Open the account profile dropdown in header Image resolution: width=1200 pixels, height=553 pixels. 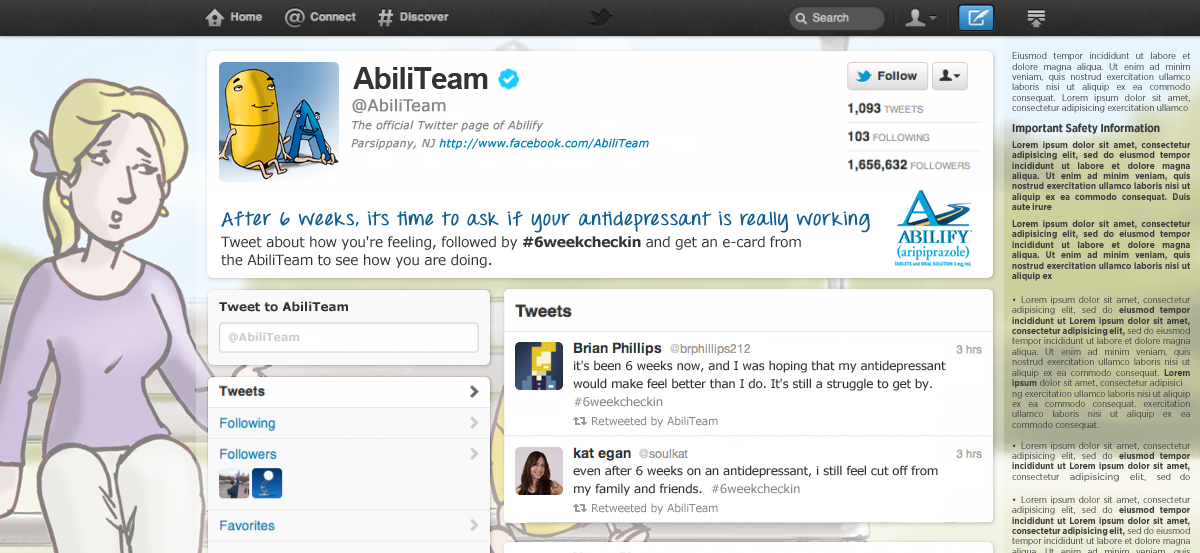[x=920, y=18]
